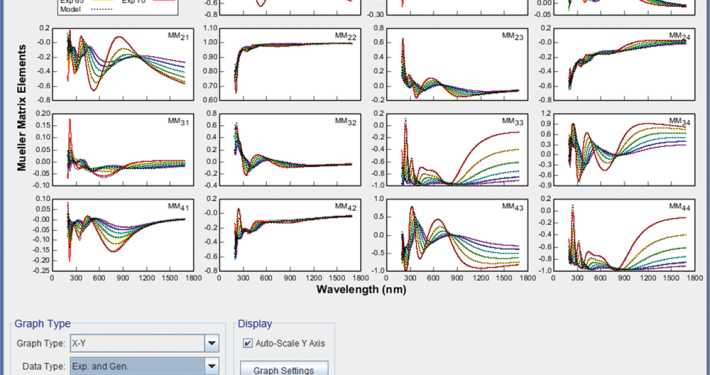Click the MM44 plot panel
The height and width of the screenshot is (375, 710).
tap(624, 235)
